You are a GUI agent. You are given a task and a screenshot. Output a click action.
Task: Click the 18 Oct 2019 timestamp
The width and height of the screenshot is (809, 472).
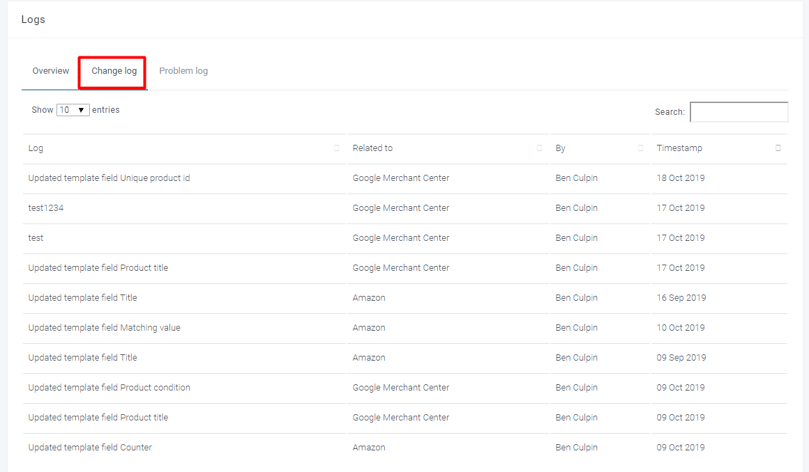[681, 178]
